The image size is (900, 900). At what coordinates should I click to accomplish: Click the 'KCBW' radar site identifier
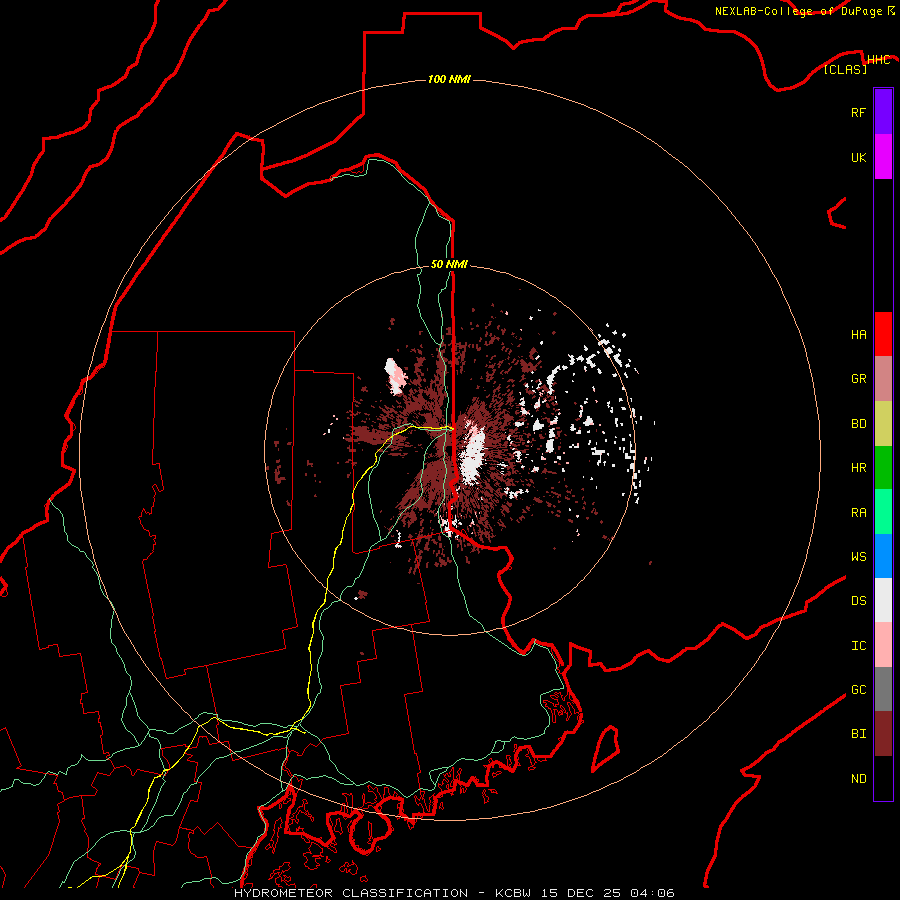[513, 893]
